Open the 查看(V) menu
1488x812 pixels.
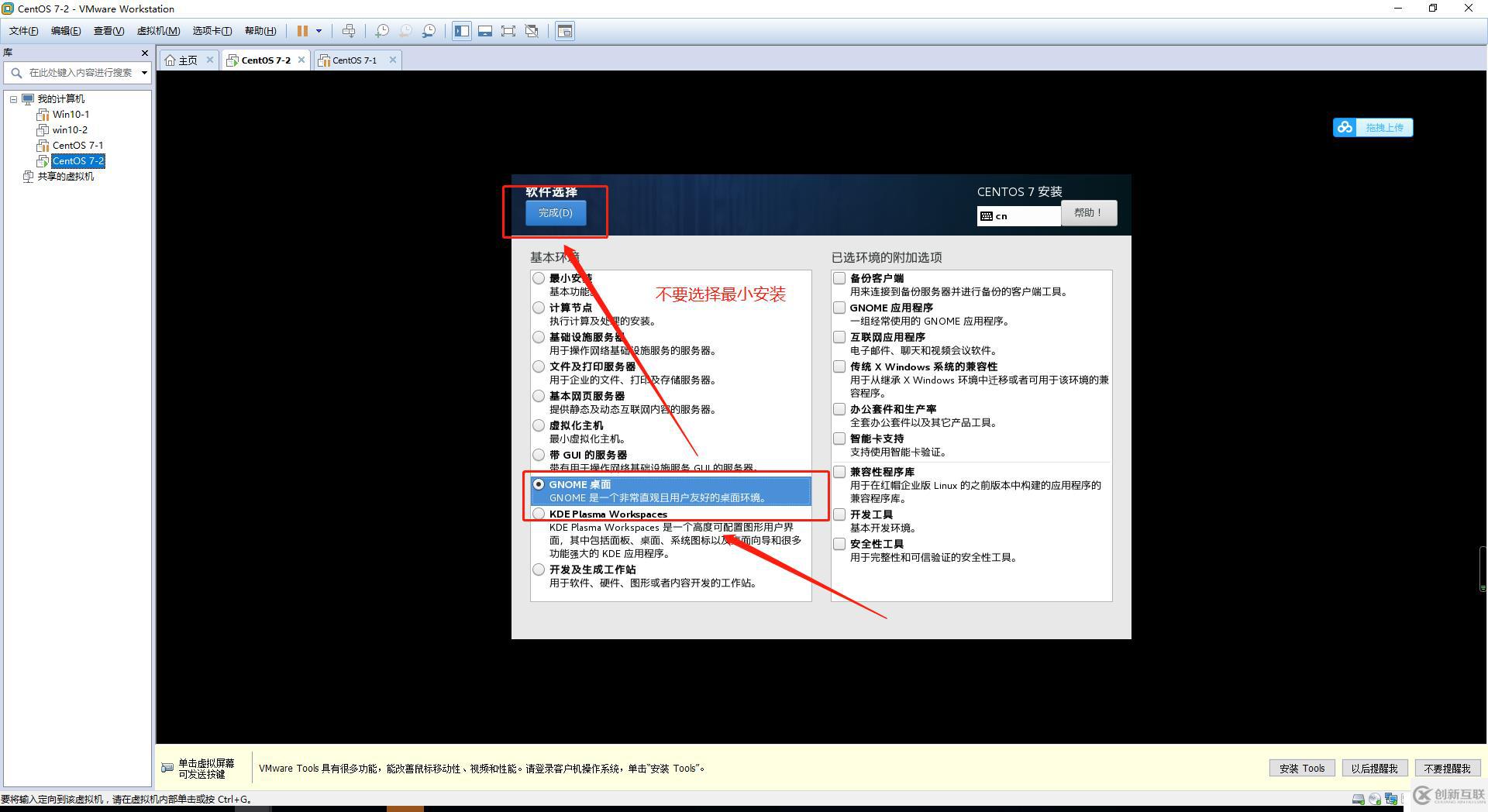click(108, 31)
